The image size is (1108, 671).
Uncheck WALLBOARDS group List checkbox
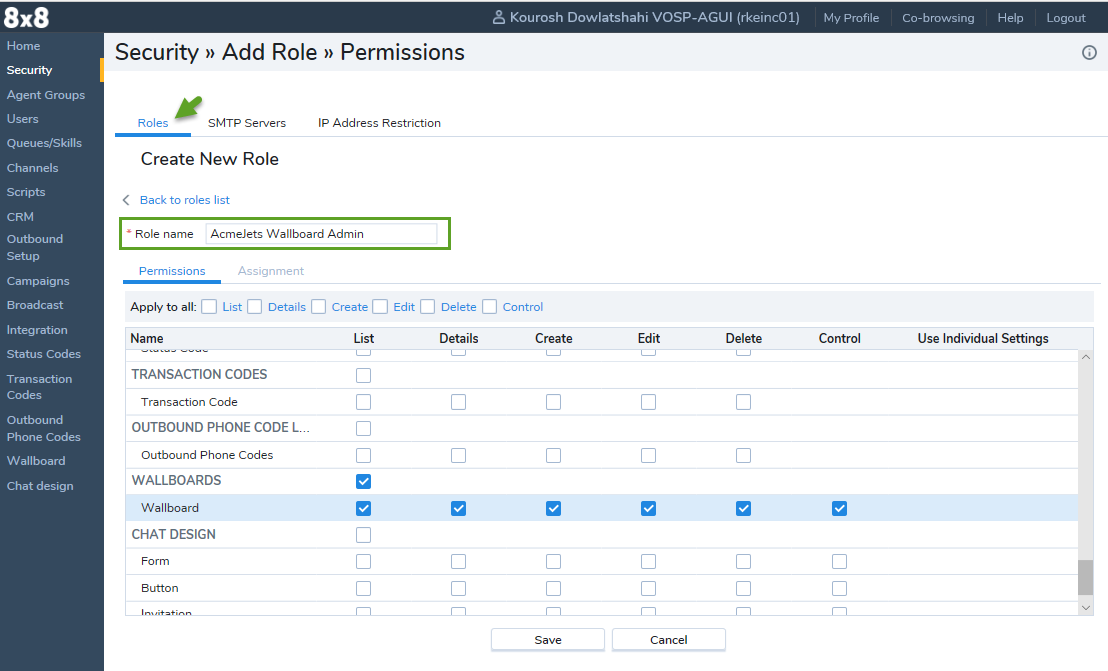click(363, 482)
